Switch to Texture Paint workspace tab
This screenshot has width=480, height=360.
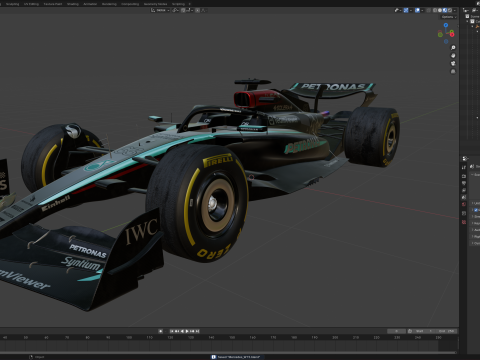53,4
